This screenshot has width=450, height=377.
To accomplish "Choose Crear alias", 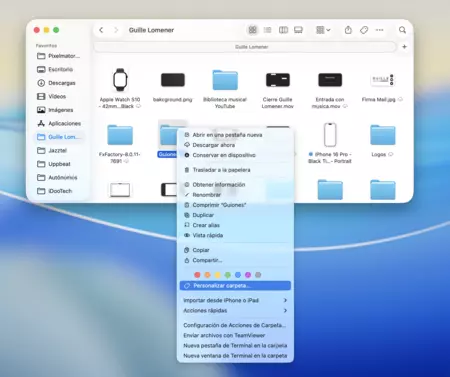I will 235,225.
